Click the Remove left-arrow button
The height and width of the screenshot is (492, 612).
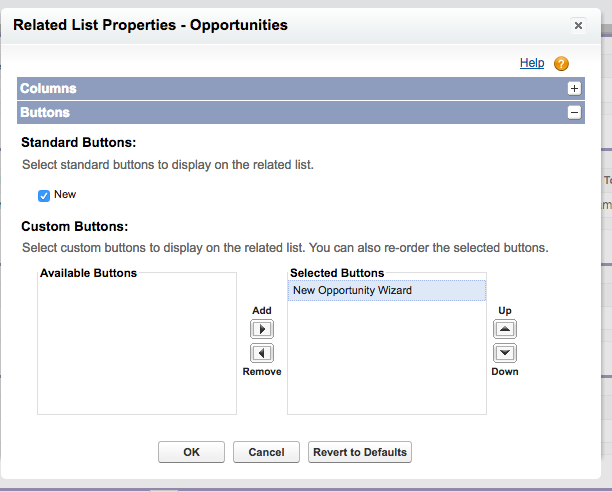point(262,353)
